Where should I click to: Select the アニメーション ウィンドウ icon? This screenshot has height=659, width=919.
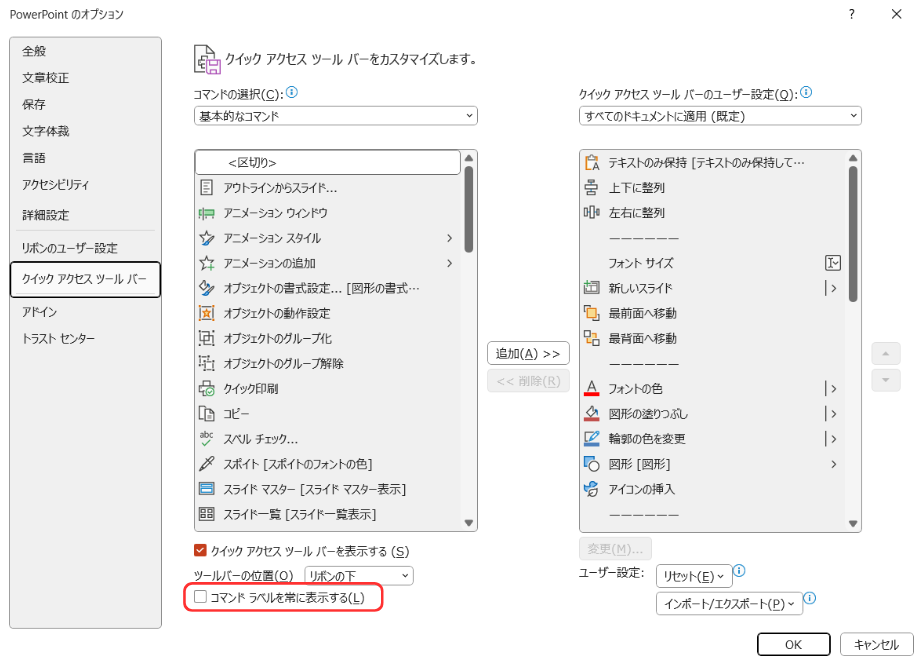click(206, 213)
